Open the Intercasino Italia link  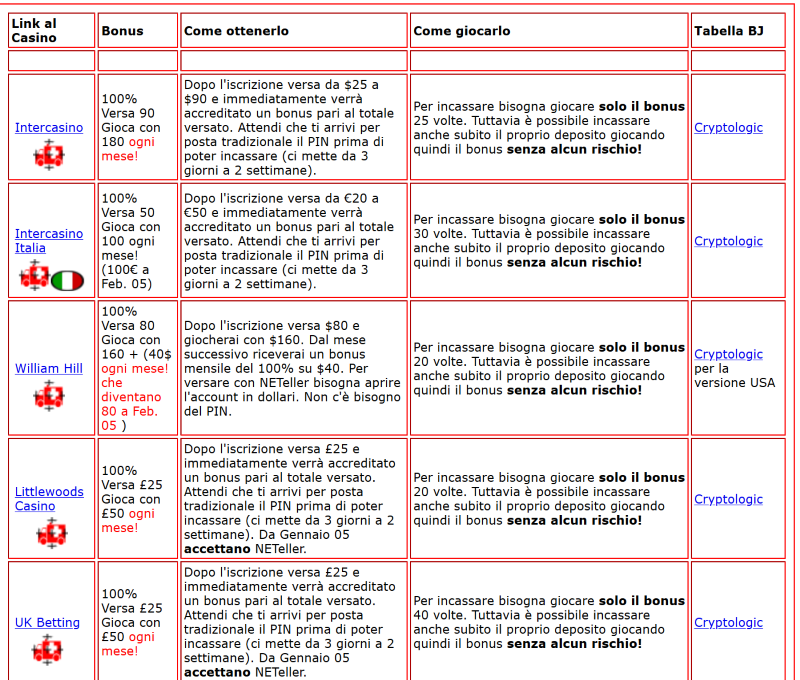tap(49, 240)
